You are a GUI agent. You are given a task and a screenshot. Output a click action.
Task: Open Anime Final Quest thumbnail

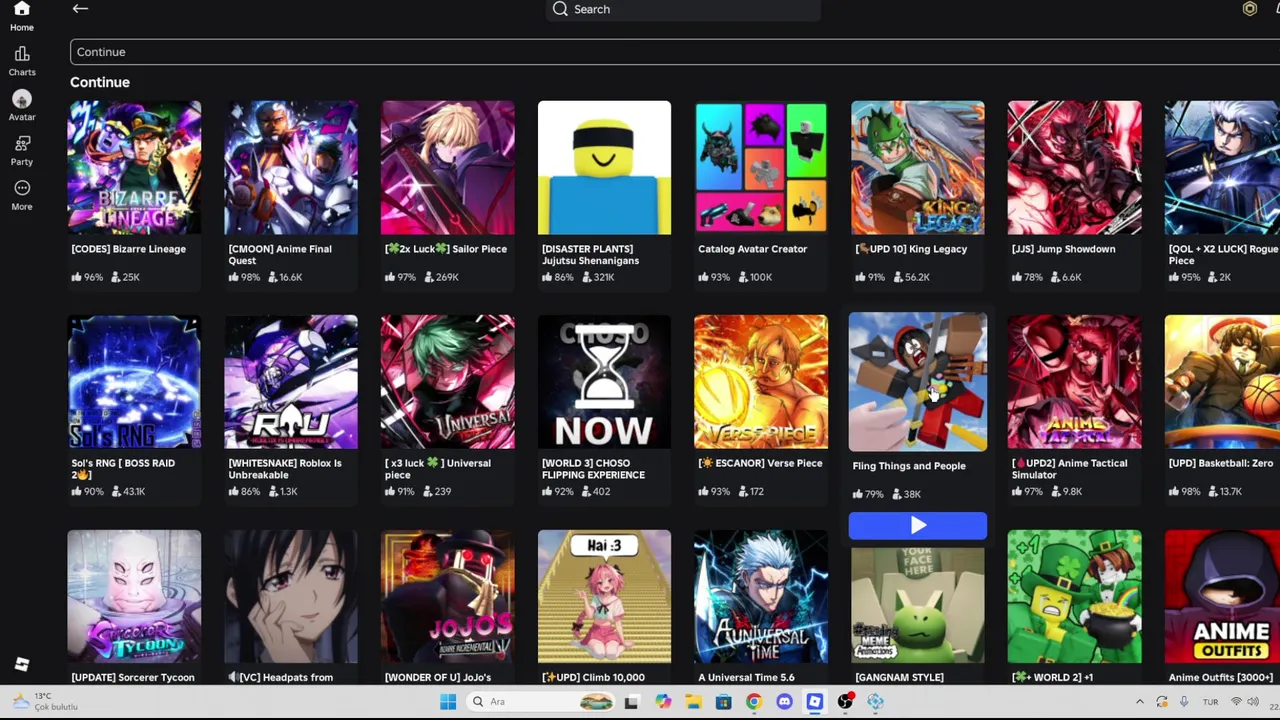(291, 168)
